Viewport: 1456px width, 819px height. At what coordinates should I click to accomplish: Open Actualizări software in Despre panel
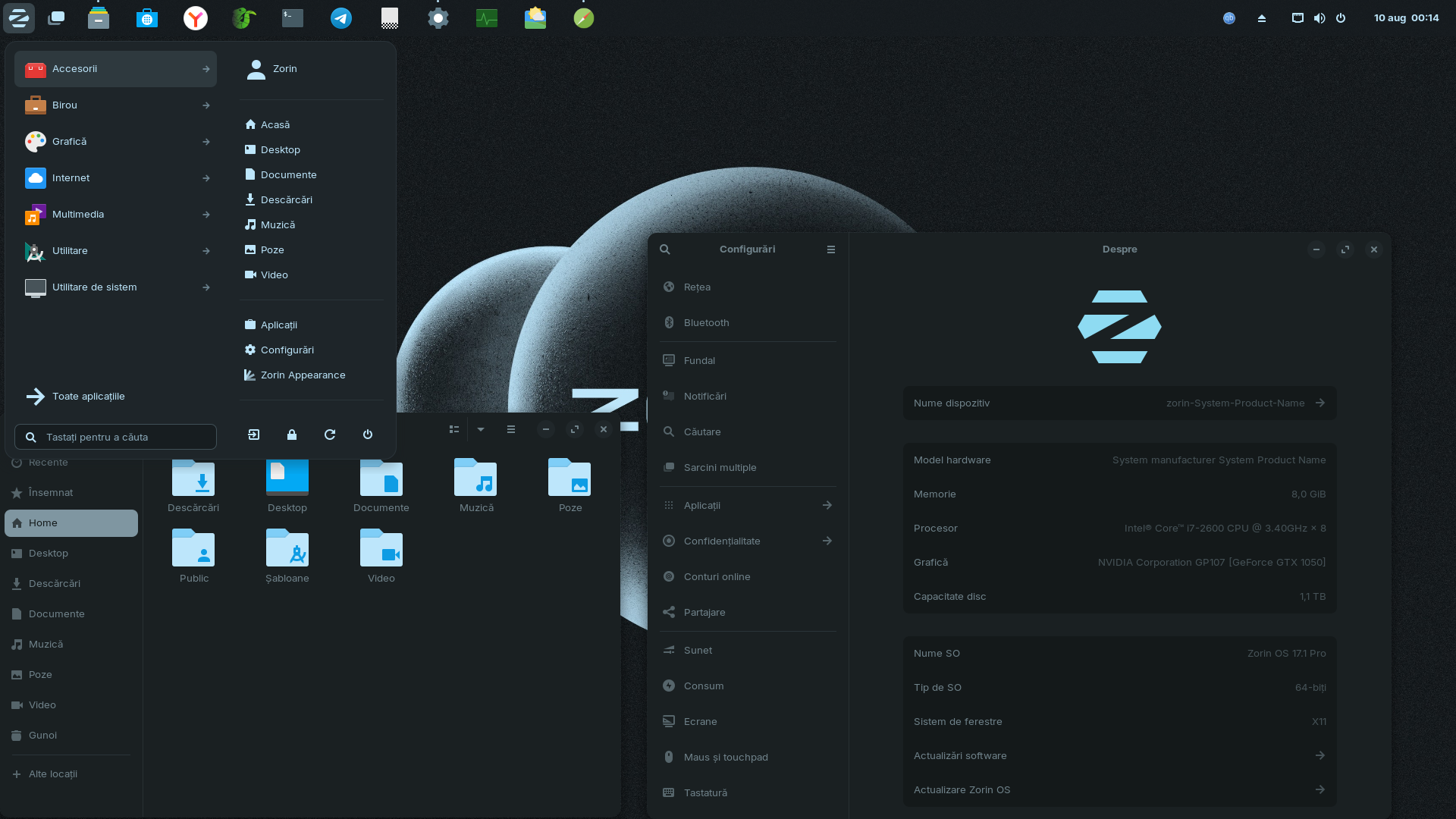[1119, 755]
